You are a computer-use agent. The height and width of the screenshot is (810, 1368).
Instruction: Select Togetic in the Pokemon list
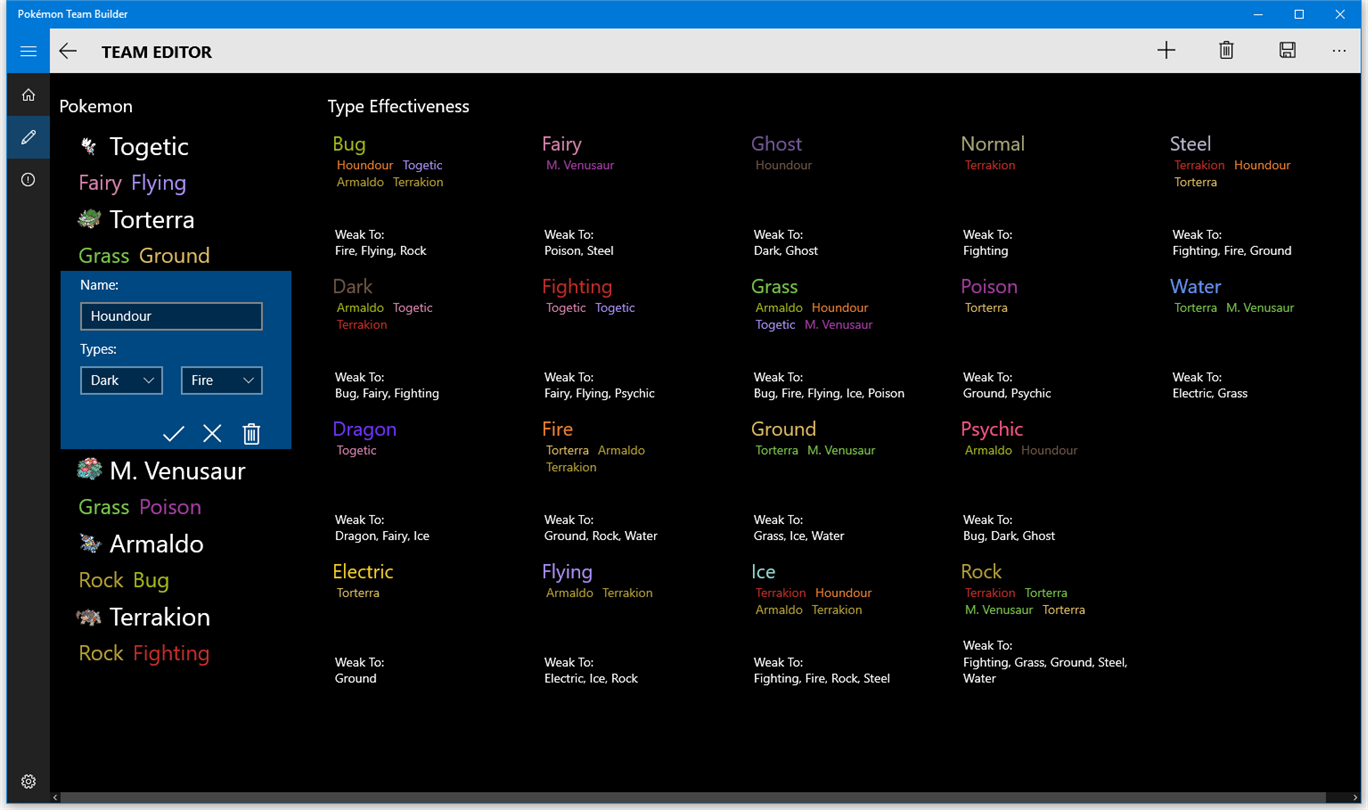(x=149, y=147)
